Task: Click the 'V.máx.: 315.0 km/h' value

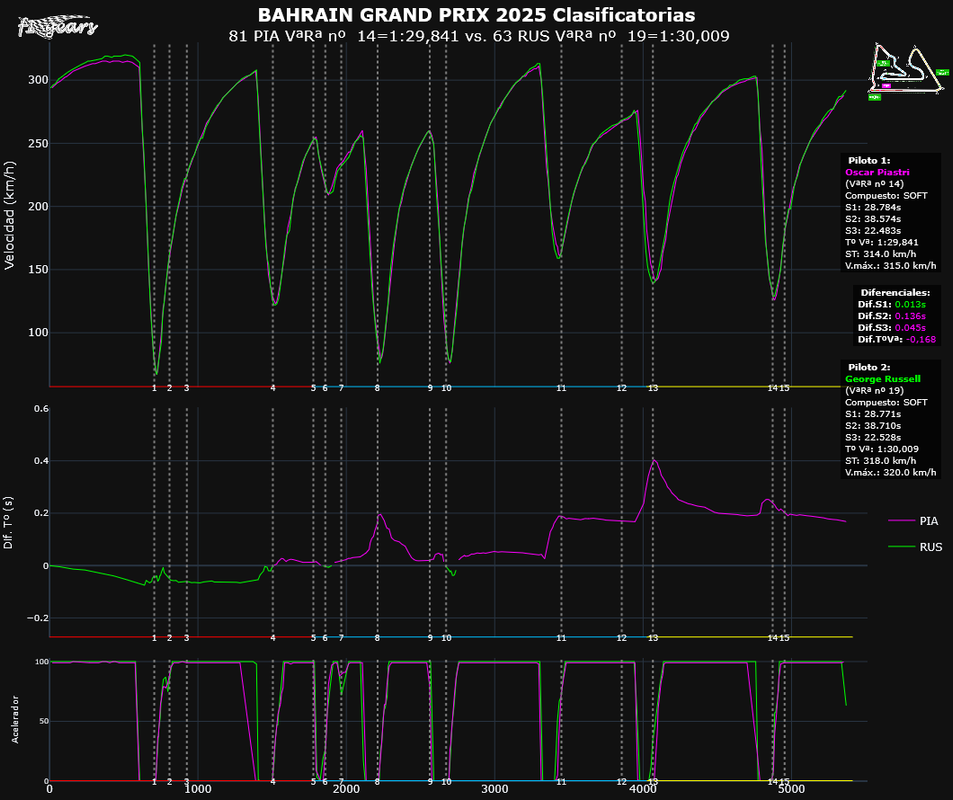Action: (890, 266)
